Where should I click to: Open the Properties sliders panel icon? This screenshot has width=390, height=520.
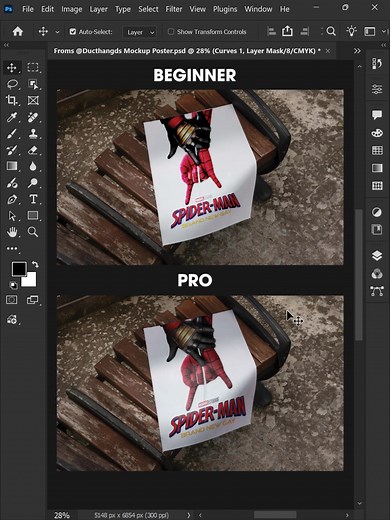point(377,89)
